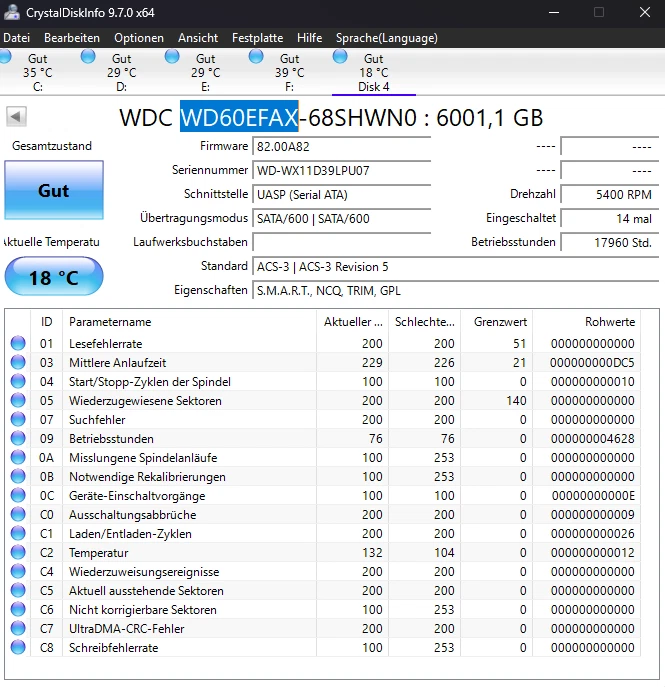The image size is (665, 687).
Task: Click the Gut health status button
Action: pyautogui.click(x=53, y=191)
